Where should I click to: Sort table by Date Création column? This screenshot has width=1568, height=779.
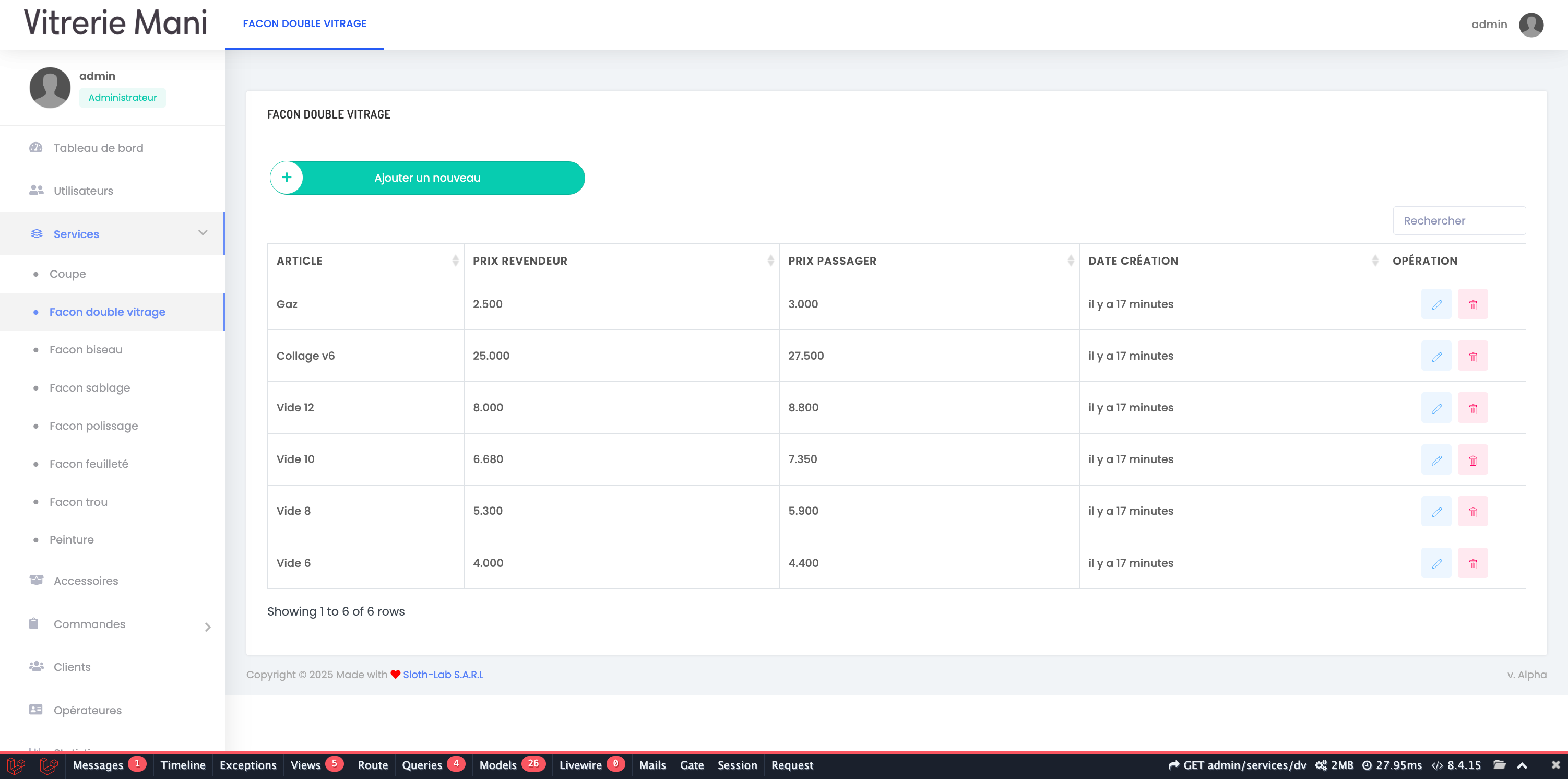pos(1231,261)
